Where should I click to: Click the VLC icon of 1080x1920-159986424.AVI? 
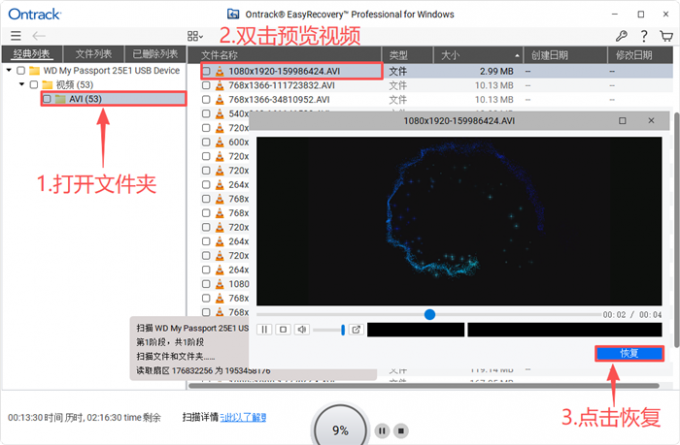(x=220, y=71)
